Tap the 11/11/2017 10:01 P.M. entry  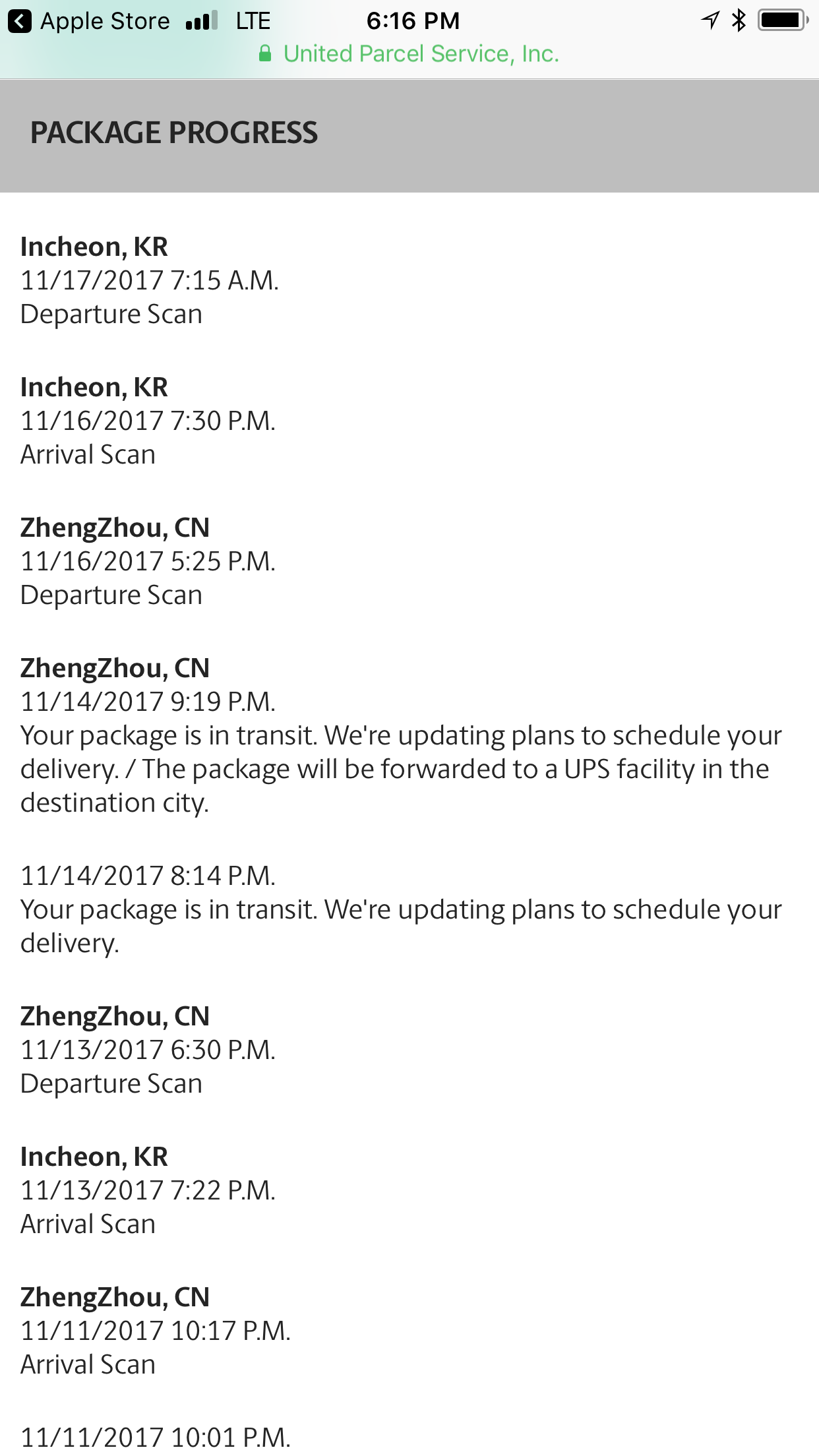pyautogui.click(x=156, y=1438)
